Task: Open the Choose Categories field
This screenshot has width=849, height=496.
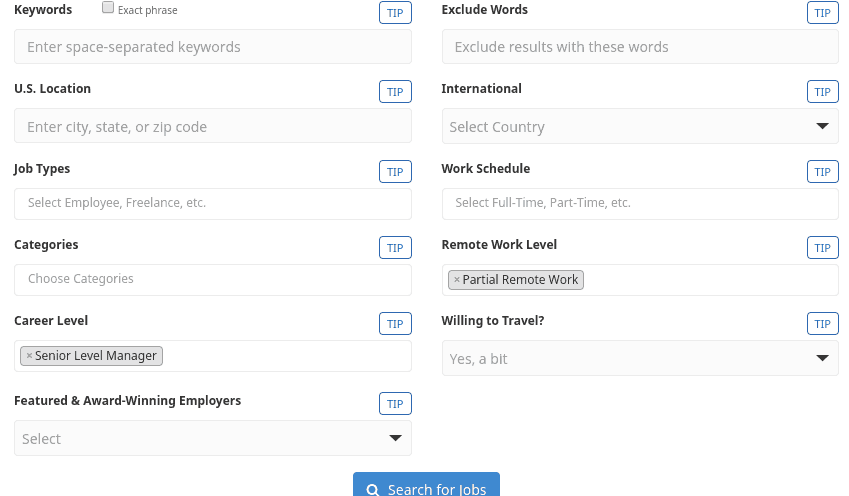Action: point(213,280)
